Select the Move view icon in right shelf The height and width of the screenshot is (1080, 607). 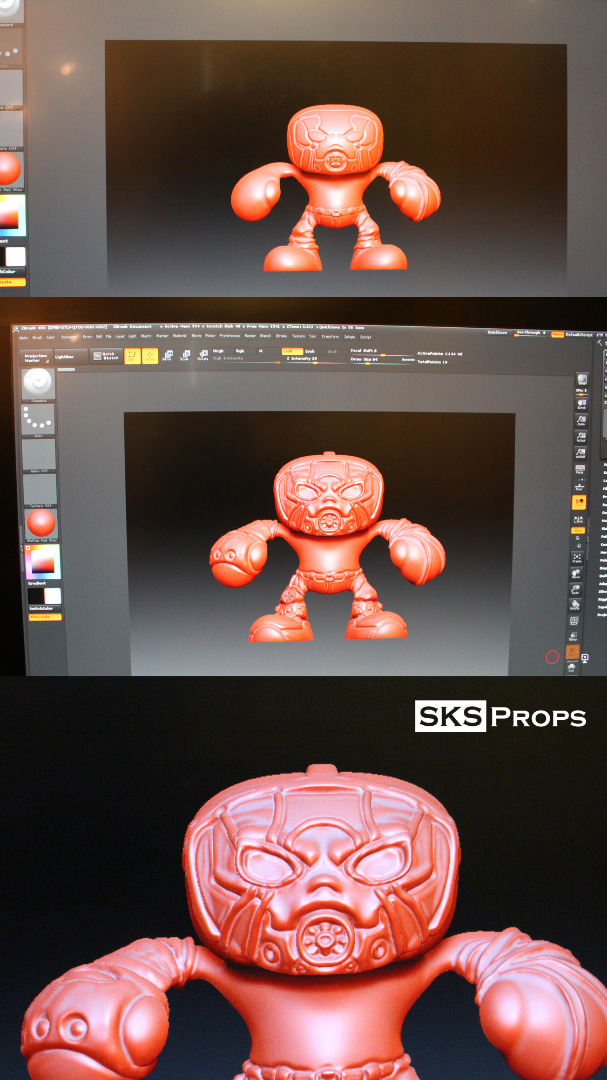[x=576, y=573]
